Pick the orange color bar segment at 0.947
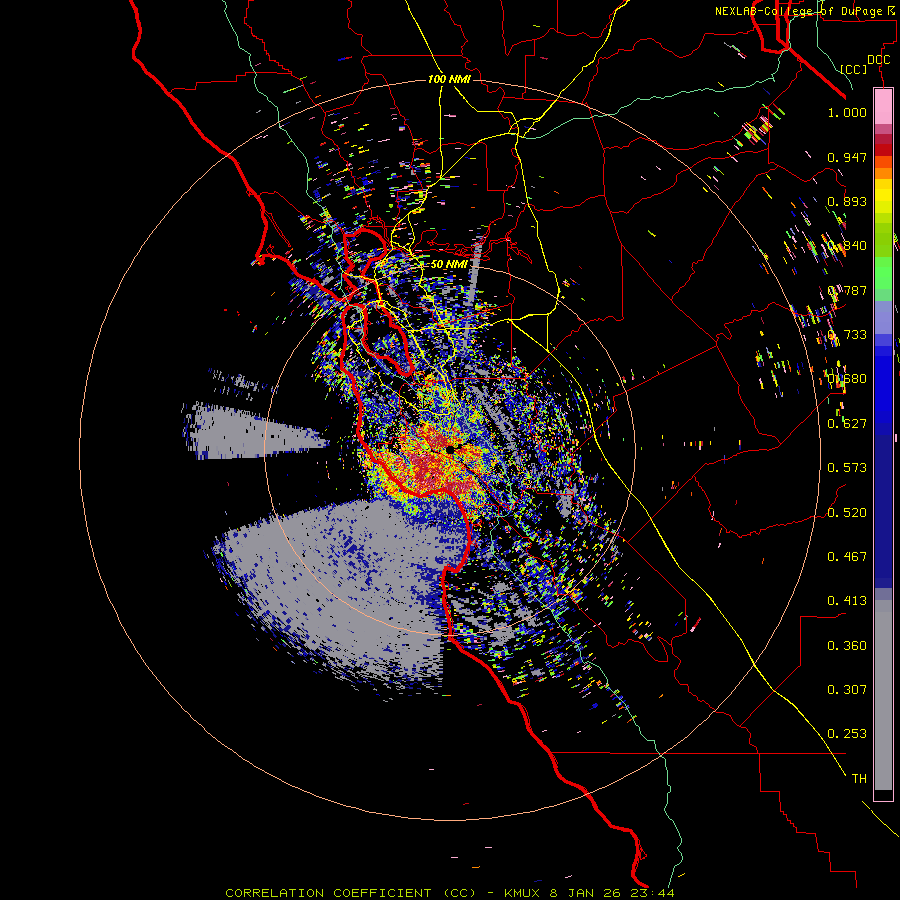The width and height of the screenshot is (900, 900). (x=883, y=162)
